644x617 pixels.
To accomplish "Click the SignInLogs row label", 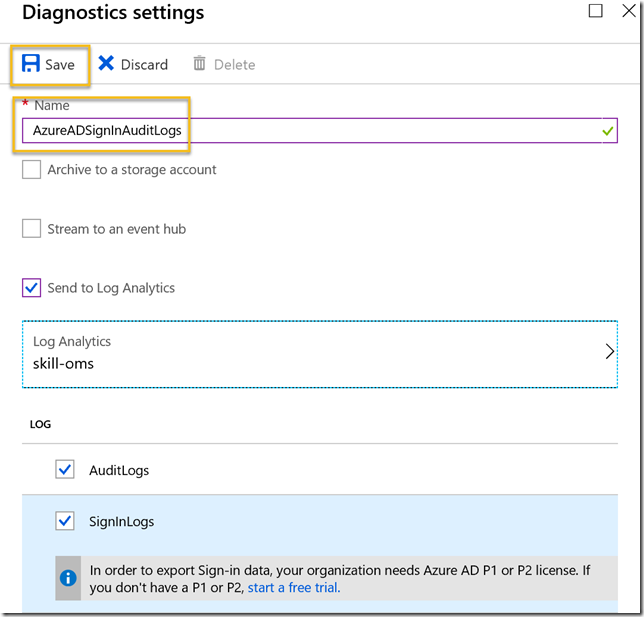I will pyautogui.click(x=122, y=522).
